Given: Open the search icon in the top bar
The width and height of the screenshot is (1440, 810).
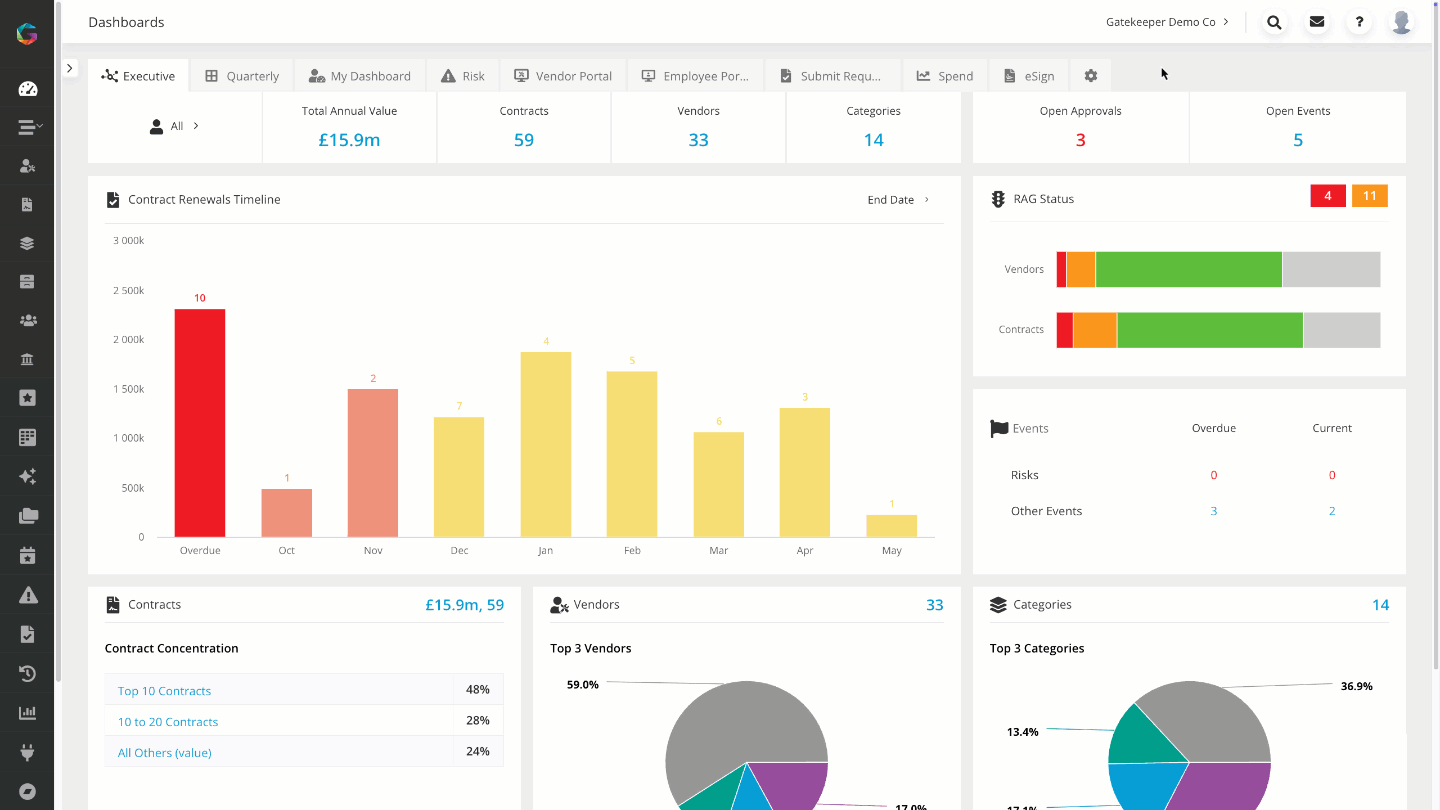Looking at the screenshot, I should tap(1274, 22).
